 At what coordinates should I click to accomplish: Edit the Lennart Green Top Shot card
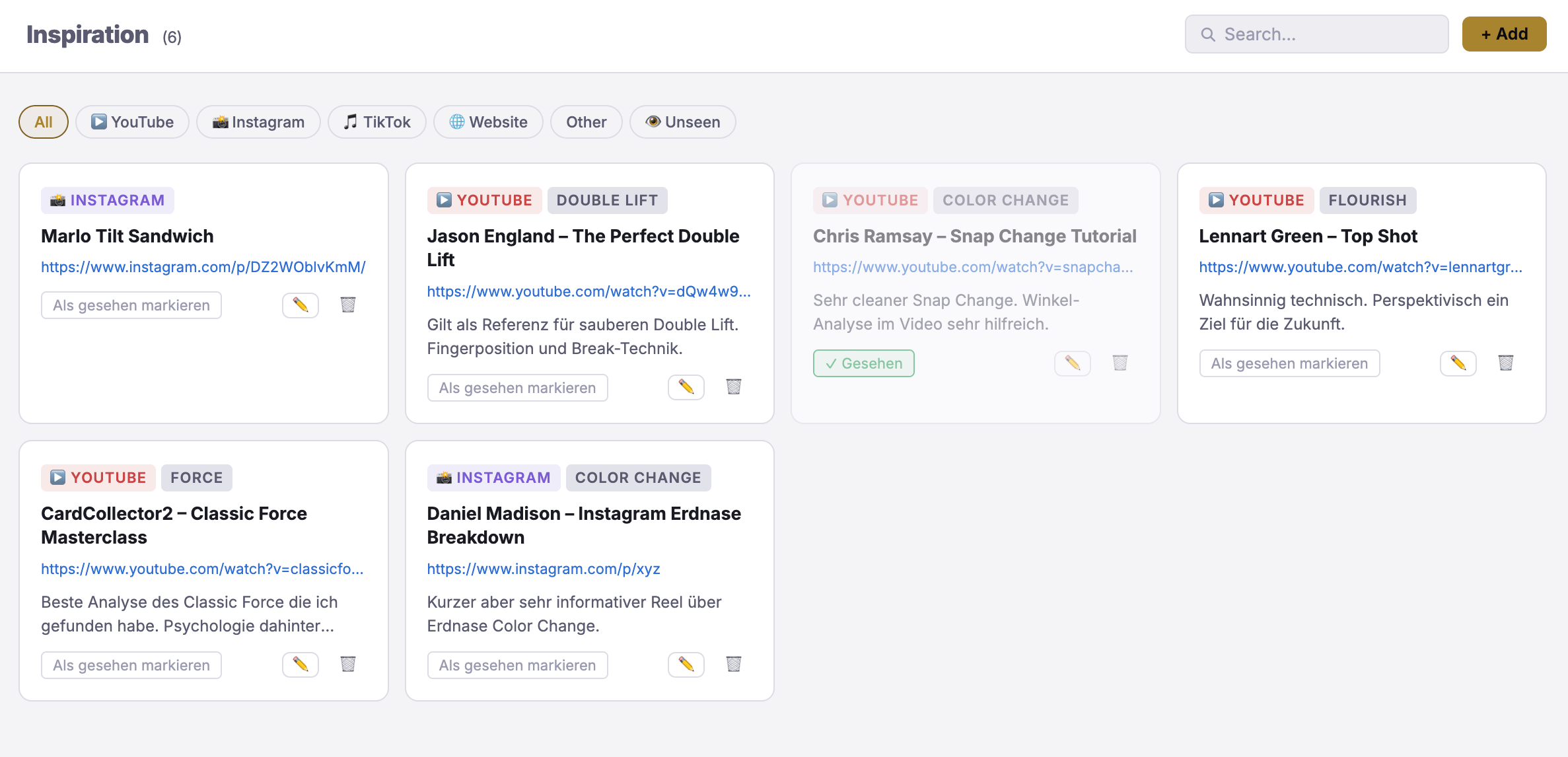click(x=1458, y=363)
